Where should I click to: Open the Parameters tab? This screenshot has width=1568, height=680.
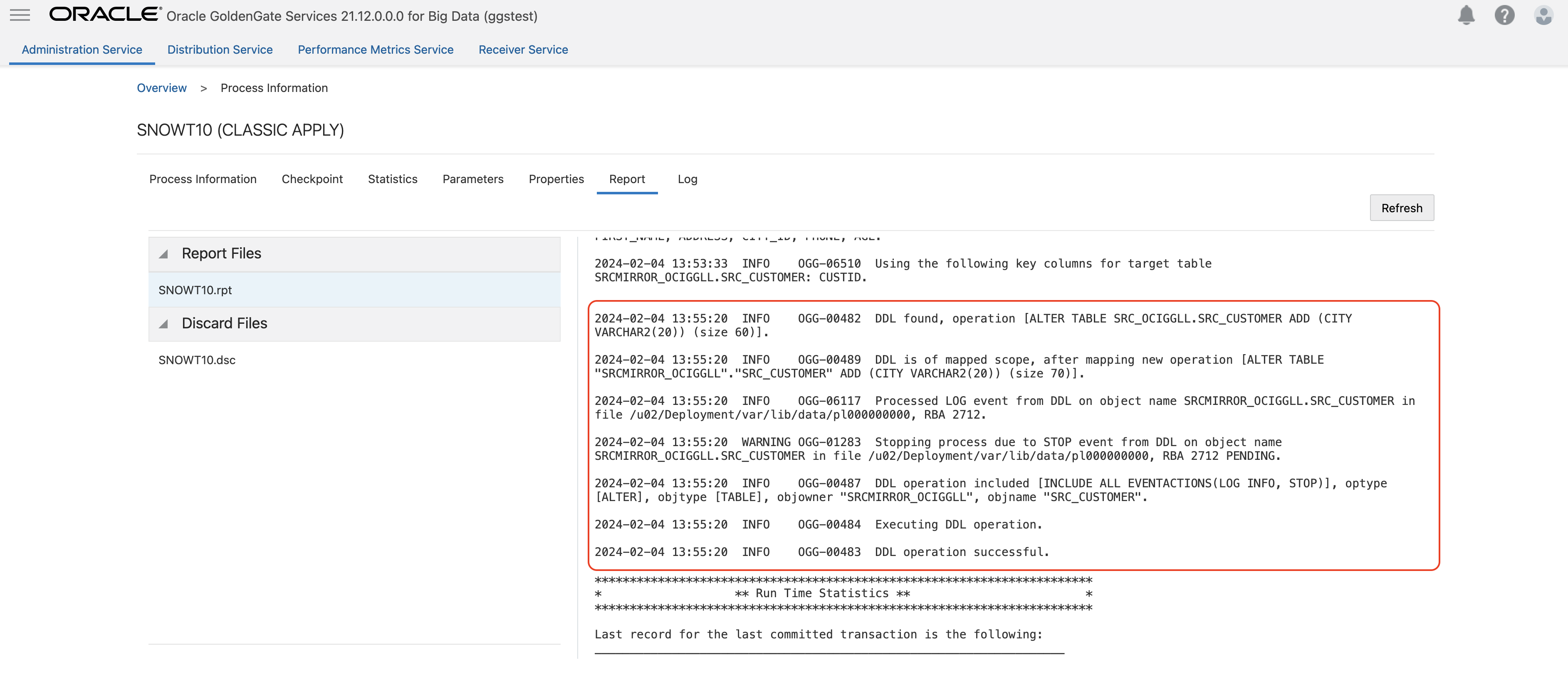point(472,179)
